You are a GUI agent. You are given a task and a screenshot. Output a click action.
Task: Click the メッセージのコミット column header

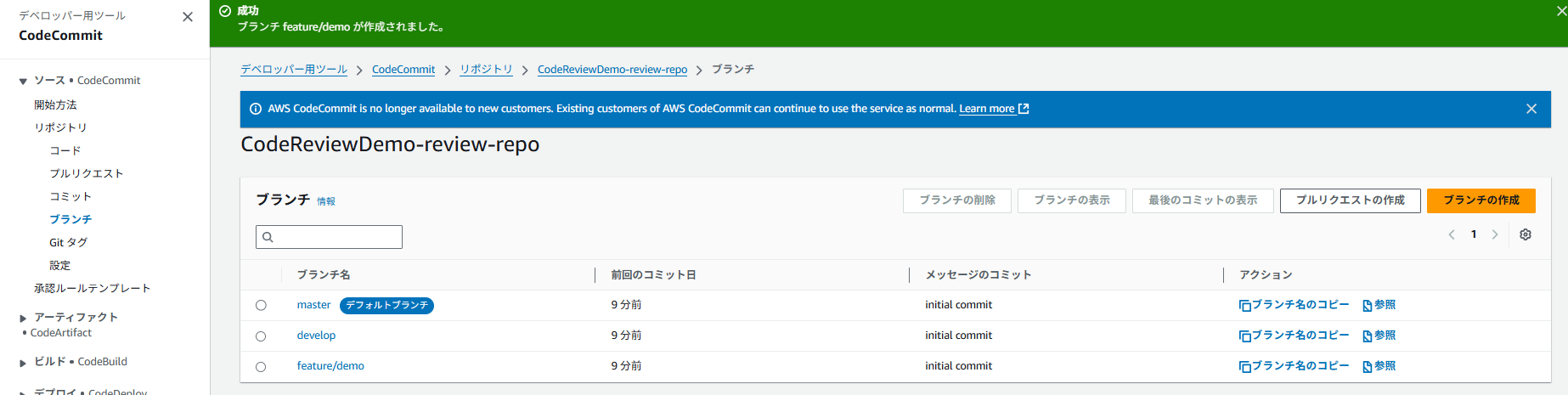979,275
